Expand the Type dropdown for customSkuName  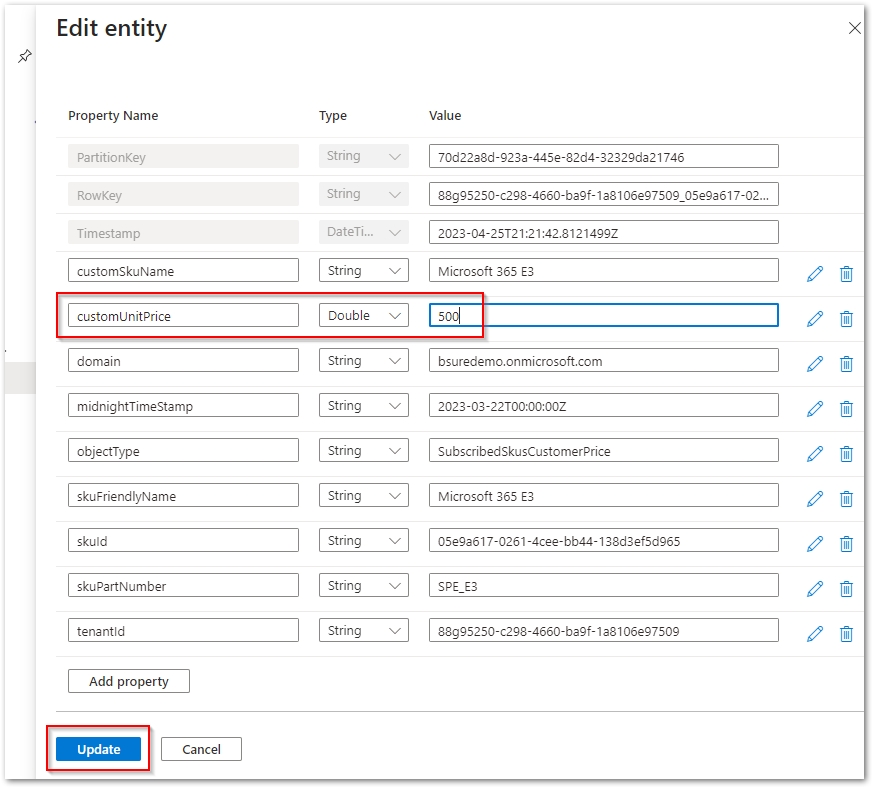click(364, 270)
